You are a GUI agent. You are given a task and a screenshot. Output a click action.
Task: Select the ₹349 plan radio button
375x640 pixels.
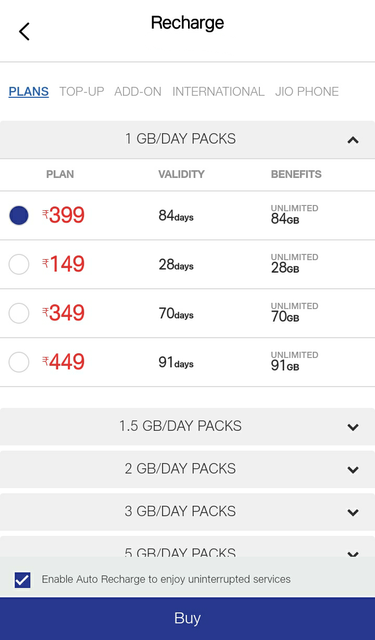[x=19, y=313]
